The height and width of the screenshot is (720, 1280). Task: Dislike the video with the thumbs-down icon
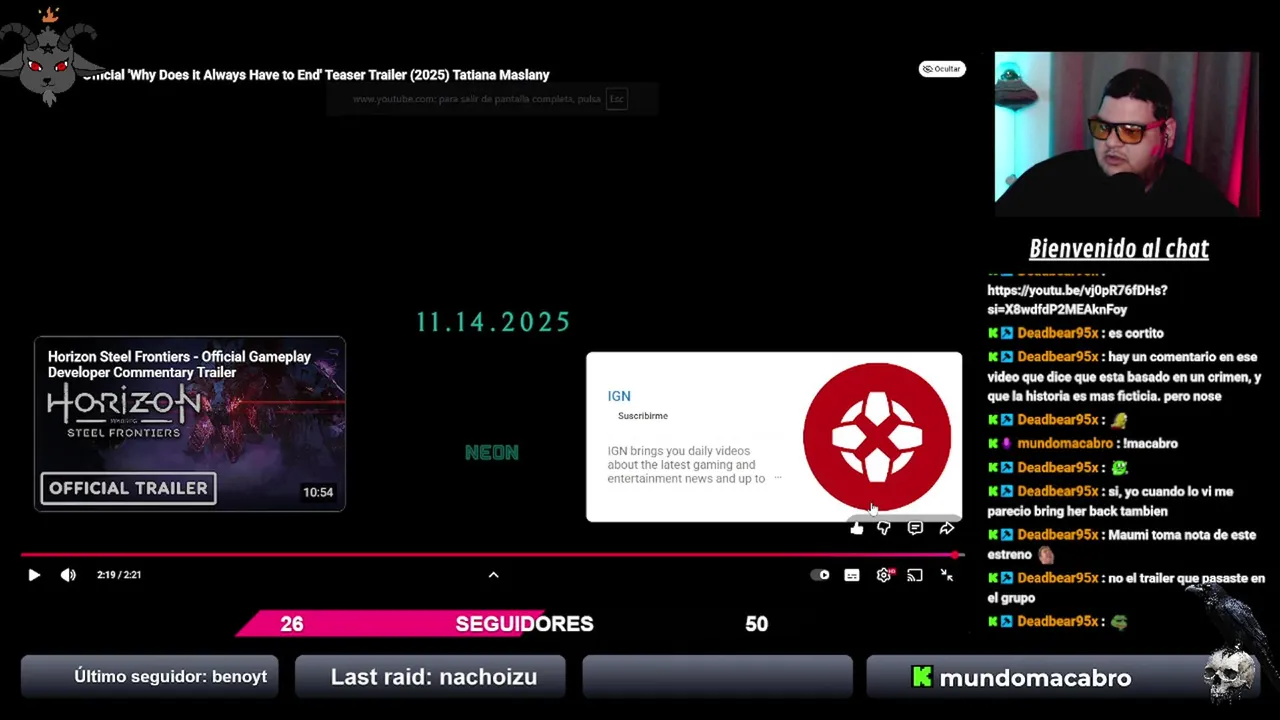884,528
